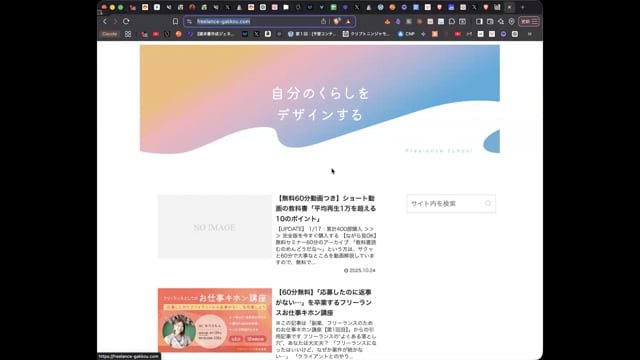This screenshot has height=360, width=640.
Task: Reload the current page
Action: click(126, 21)
